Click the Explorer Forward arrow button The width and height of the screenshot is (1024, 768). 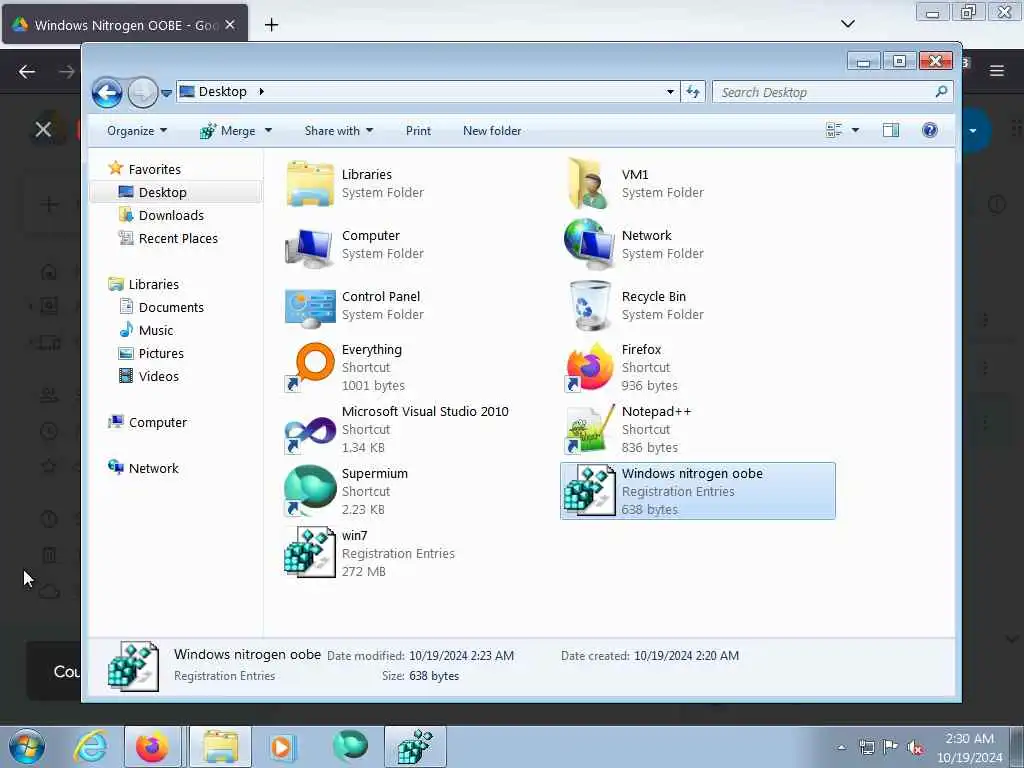tap(142, 92)
